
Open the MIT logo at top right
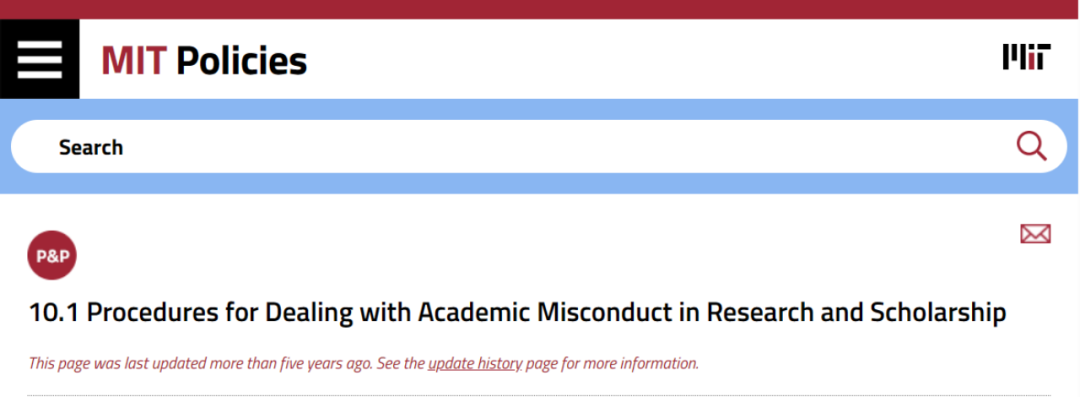[x=1026, y=57]
